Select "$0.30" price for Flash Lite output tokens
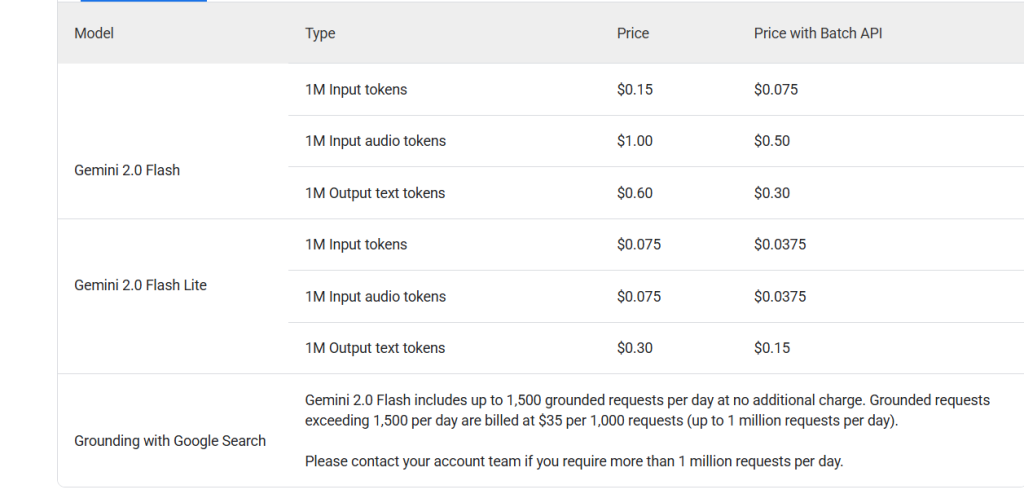This screenshot has height=494, width=1024. point(635,348)
